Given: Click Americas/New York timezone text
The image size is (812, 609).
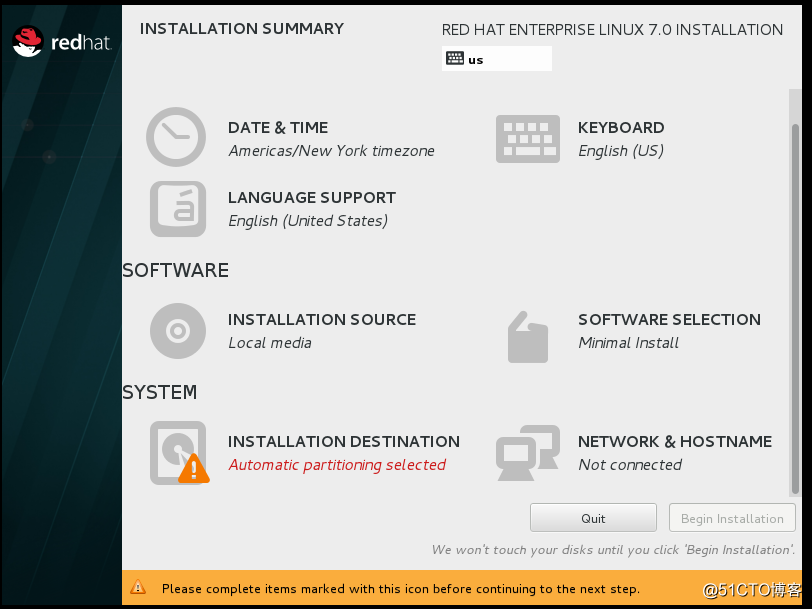Looking at the screenshot, I should pos(331,151).
